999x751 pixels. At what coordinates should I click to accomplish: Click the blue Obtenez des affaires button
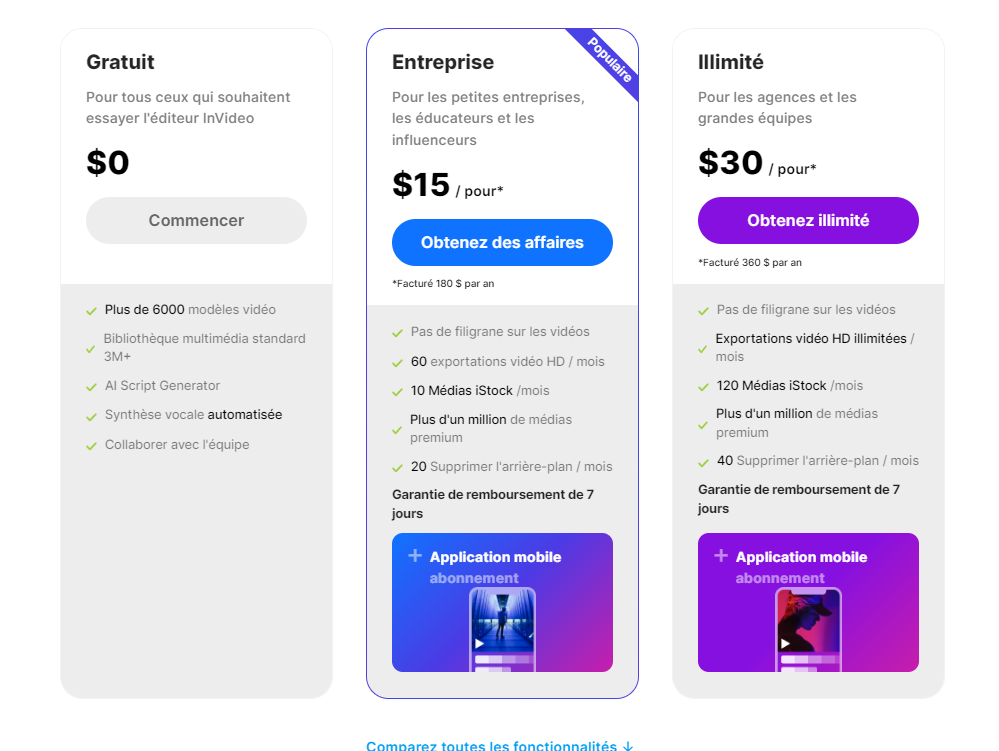502,243
